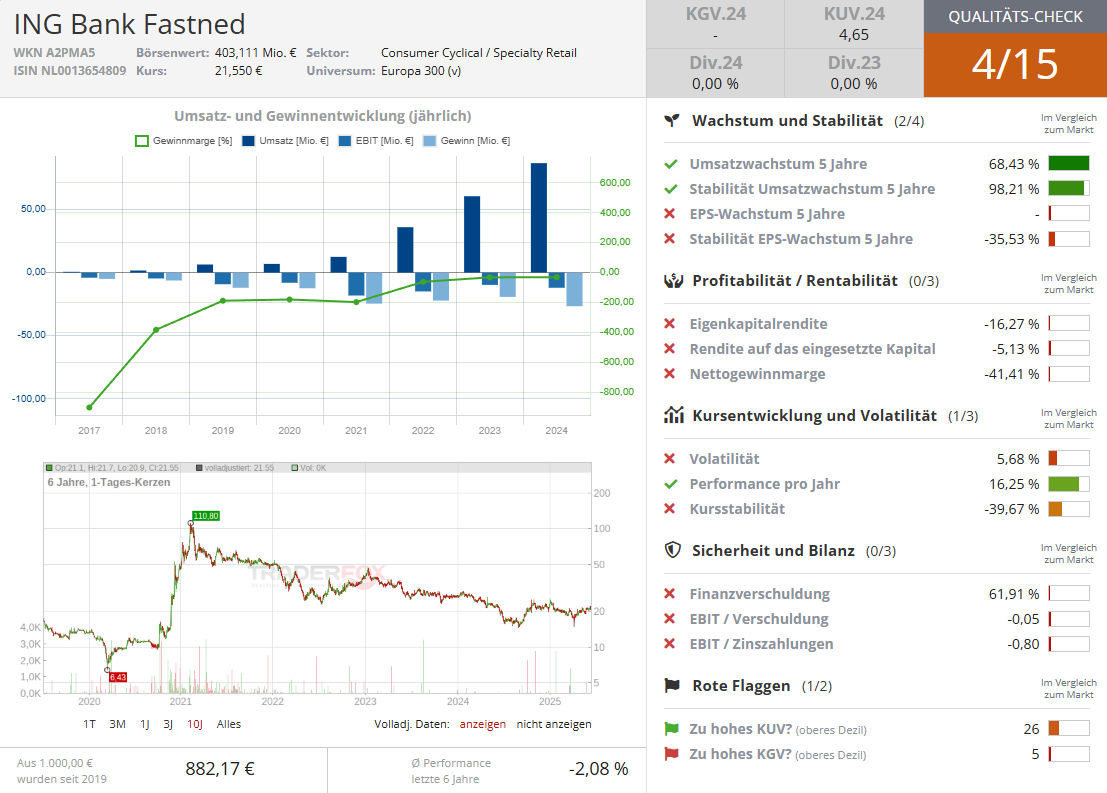The image size is (1107, 793).
Task: Click red X next to Eigenkapitalrendite
Action: [670, 323]
